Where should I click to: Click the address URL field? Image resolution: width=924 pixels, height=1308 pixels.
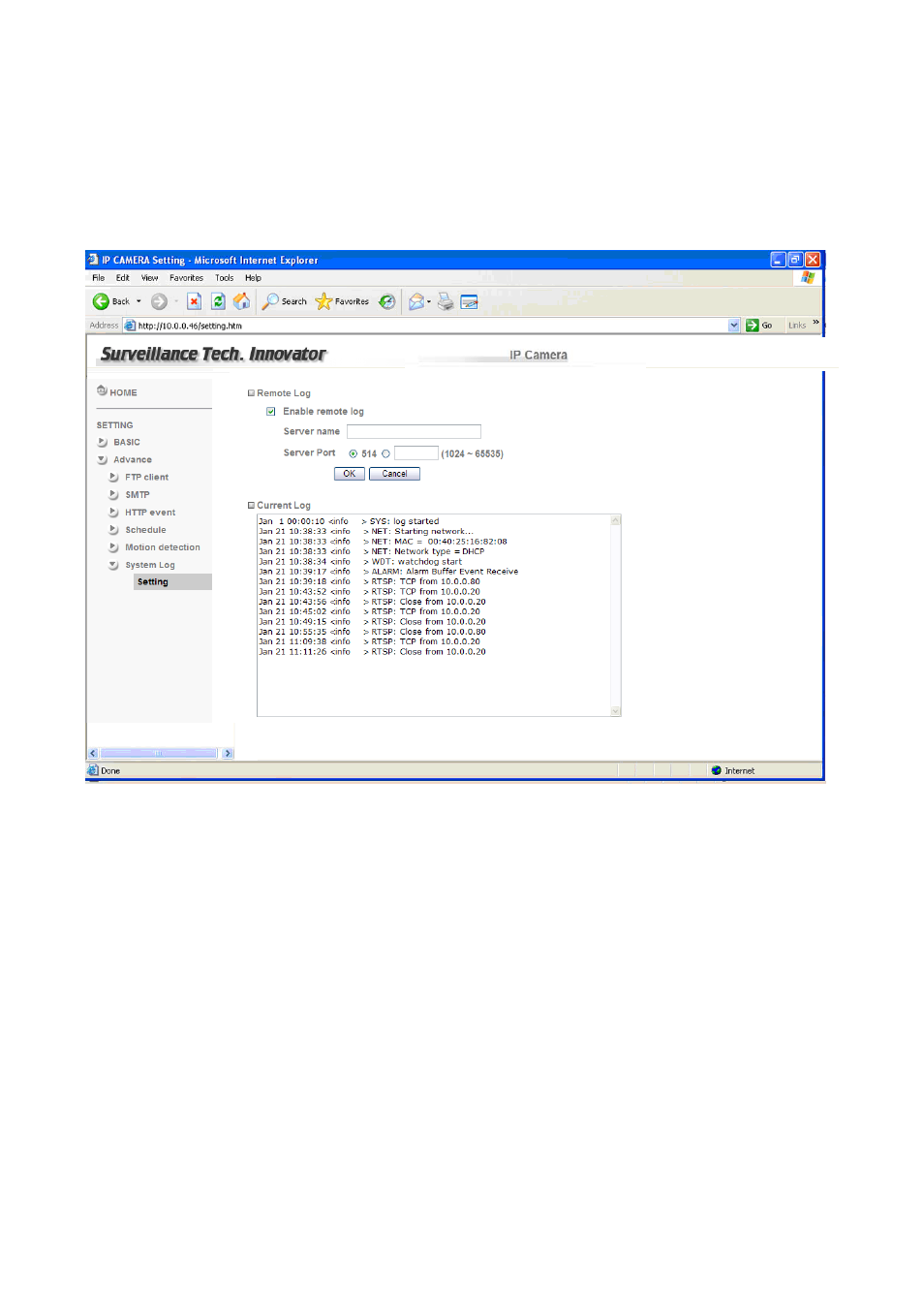[x=432, y=326]
